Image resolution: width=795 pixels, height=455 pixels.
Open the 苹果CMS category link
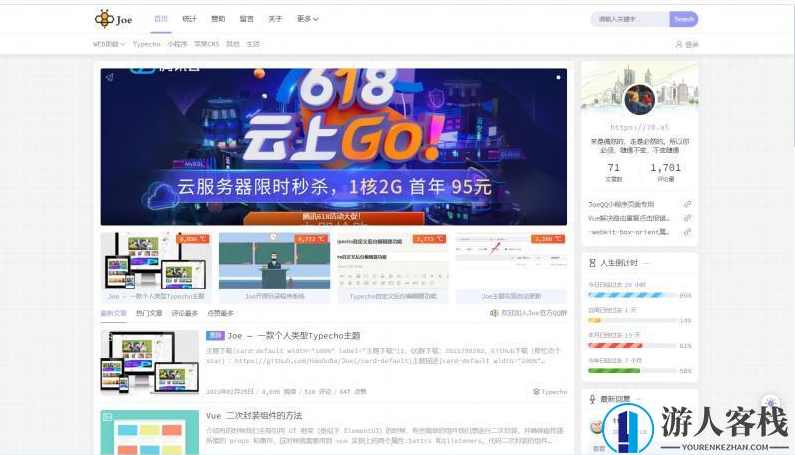tap(207, 44)
